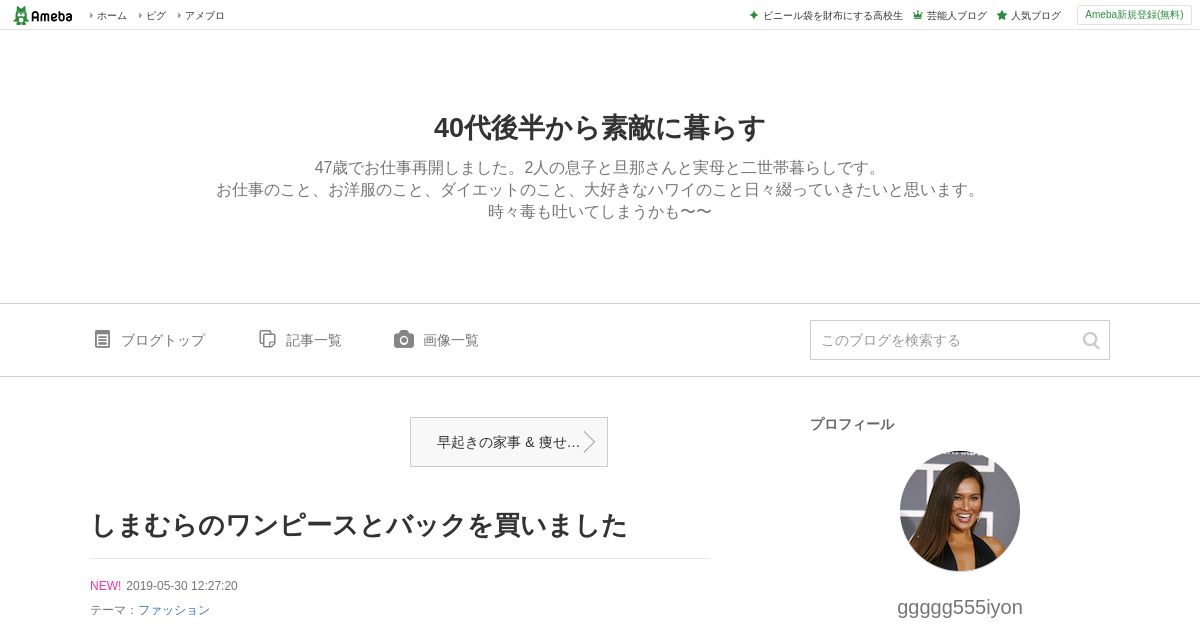
Task: Click crown icon beside 芸能人ブログ
Action: point(917,15)
